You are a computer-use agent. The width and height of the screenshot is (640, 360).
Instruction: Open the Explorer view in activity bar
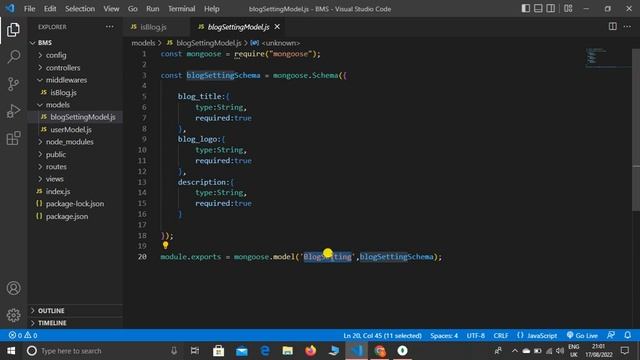tap(13, 30)
